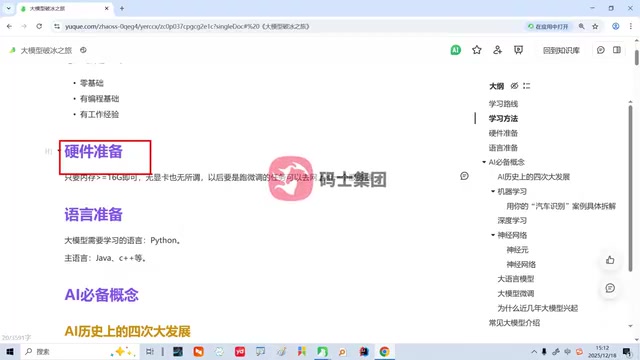640x360 pixels.
Task: Collapse the 机器学习 outline node
Action: click(493, 191)
